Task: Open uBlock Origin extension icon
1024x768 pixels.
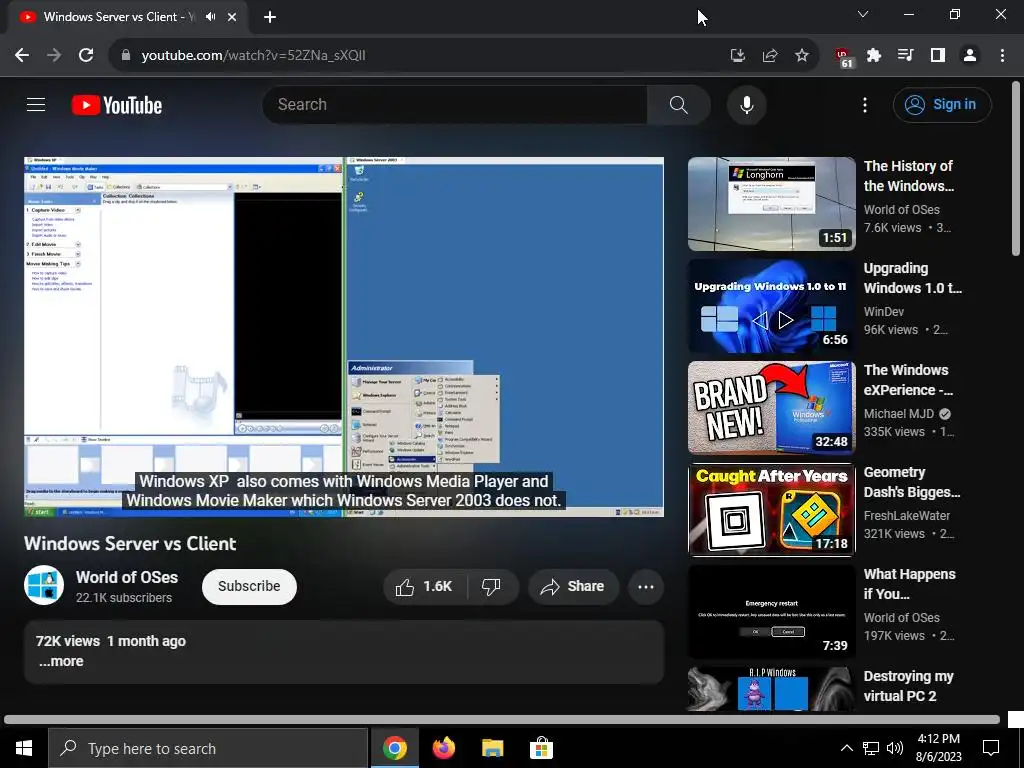Action: click(843, 57)
